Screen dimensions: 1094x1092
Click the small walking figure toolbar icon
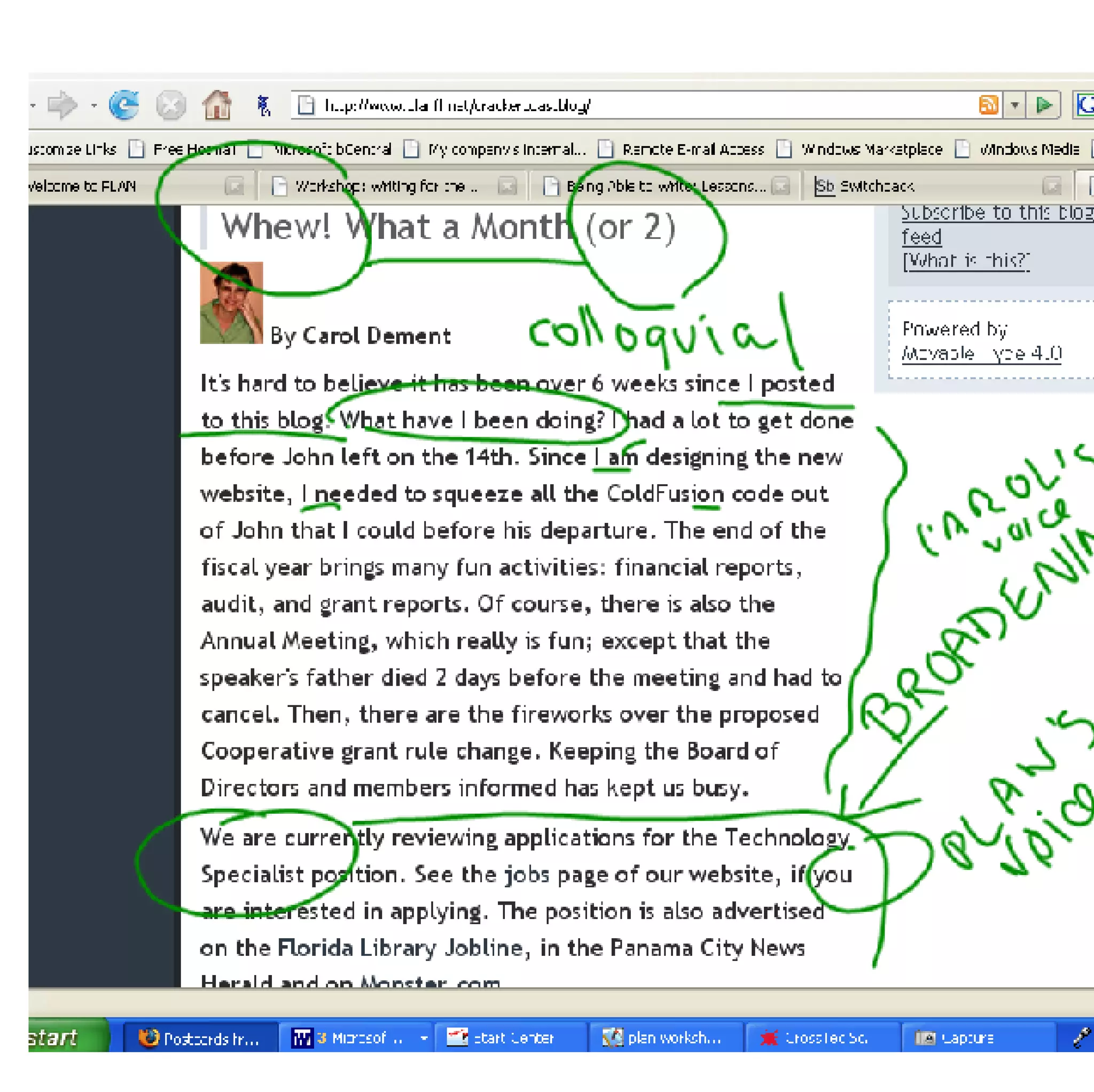tap(264, 105)
